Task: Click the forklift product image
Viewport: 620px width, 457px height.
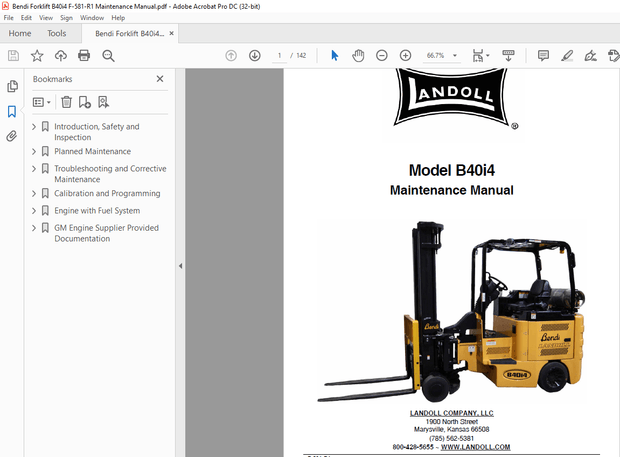Action: tap(452, 312)
